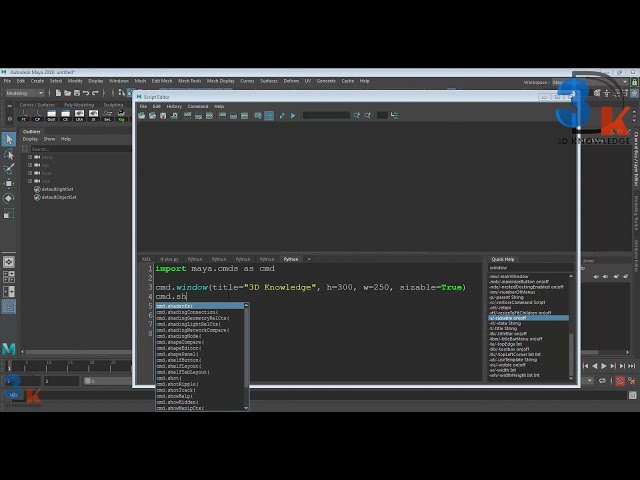
Task: Open Outliner Show menu
Action: [49, 139]
